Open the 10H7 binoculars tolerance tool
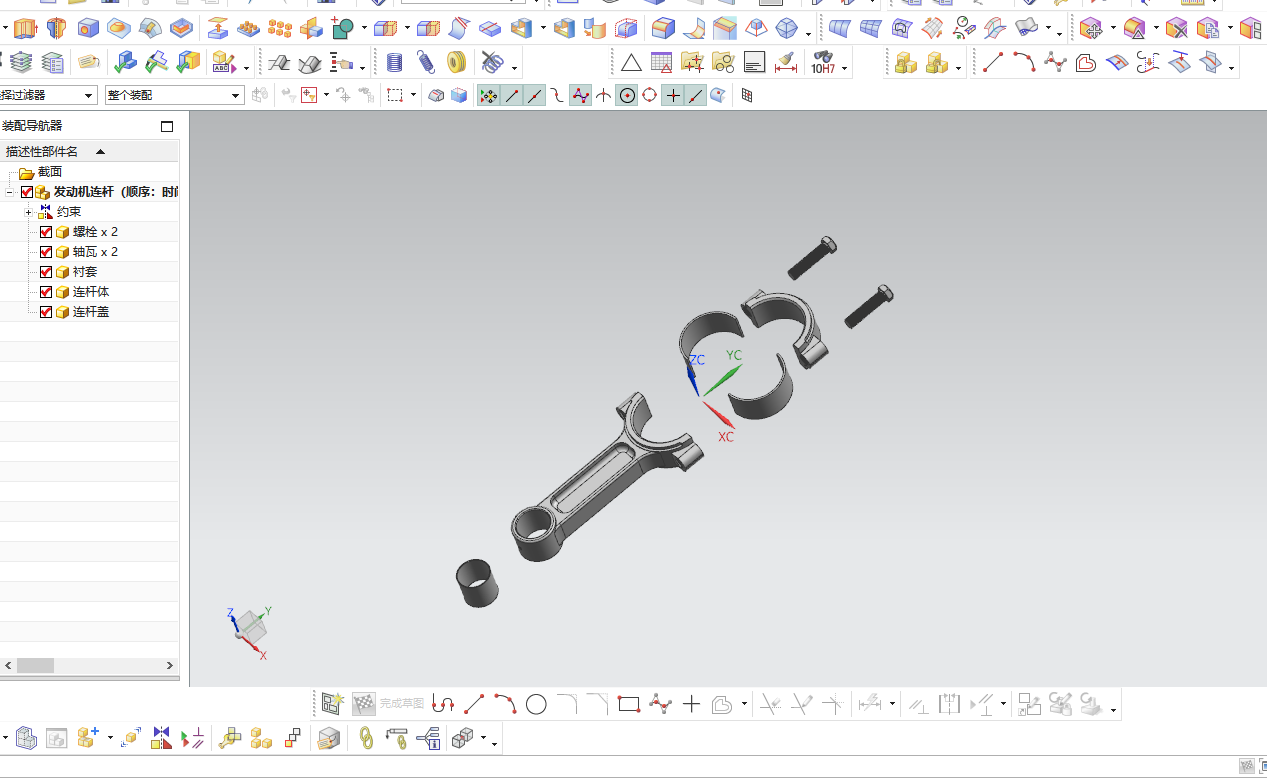The height and width of the screenshot is (778, 1267). coord(823,63)
